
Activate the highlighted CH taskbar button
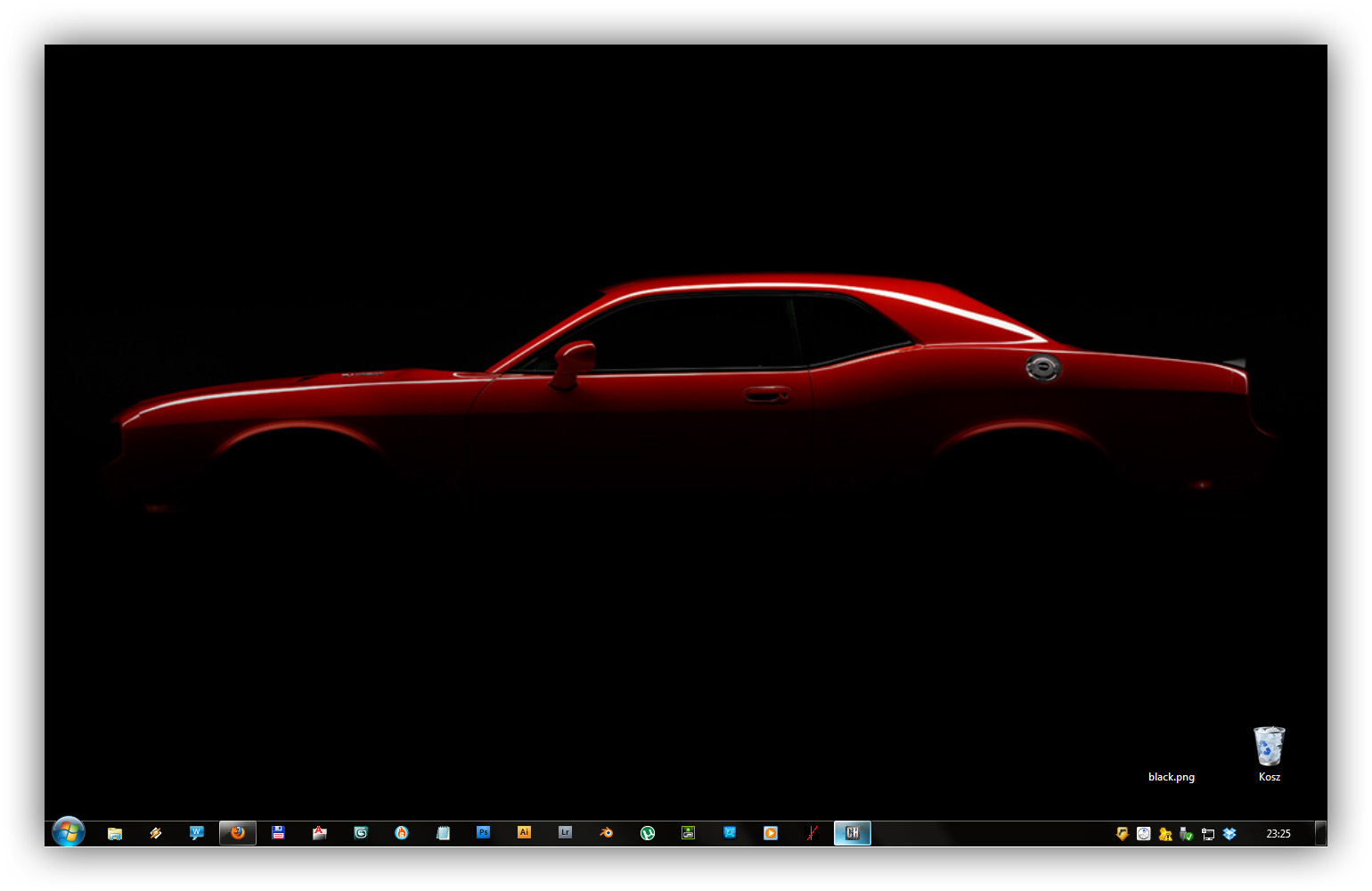(x=853, y=833)
